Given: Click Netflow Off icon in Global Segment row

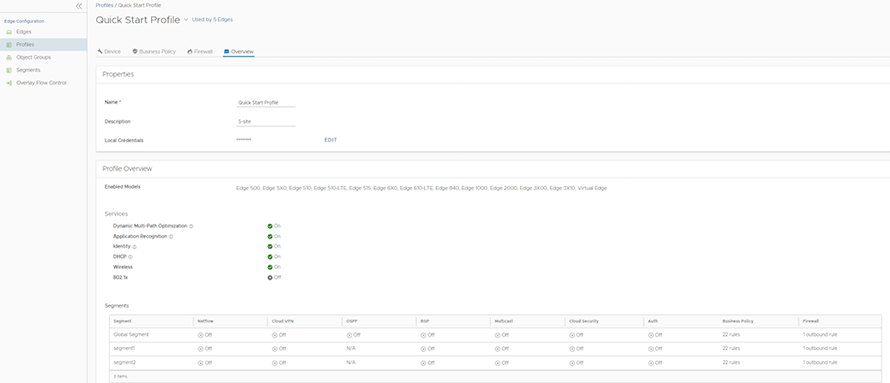Looking at the screenshot, I should click(x=200, y=335).
